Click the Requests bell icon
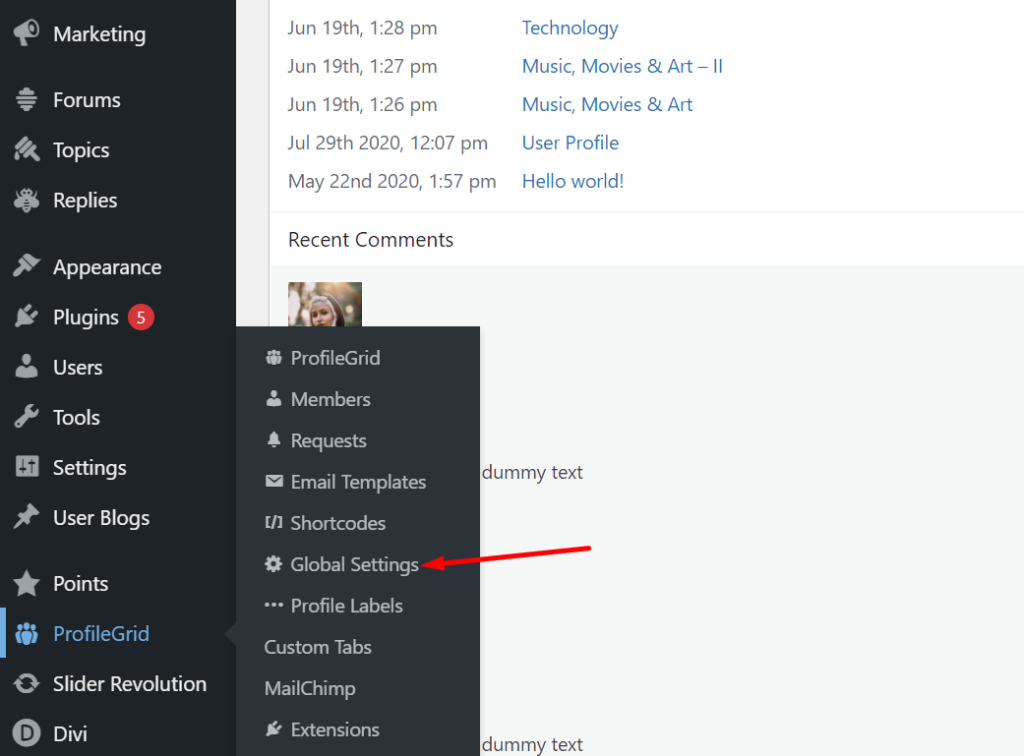This screenshot has width=1024, height=756. [273, 440]
